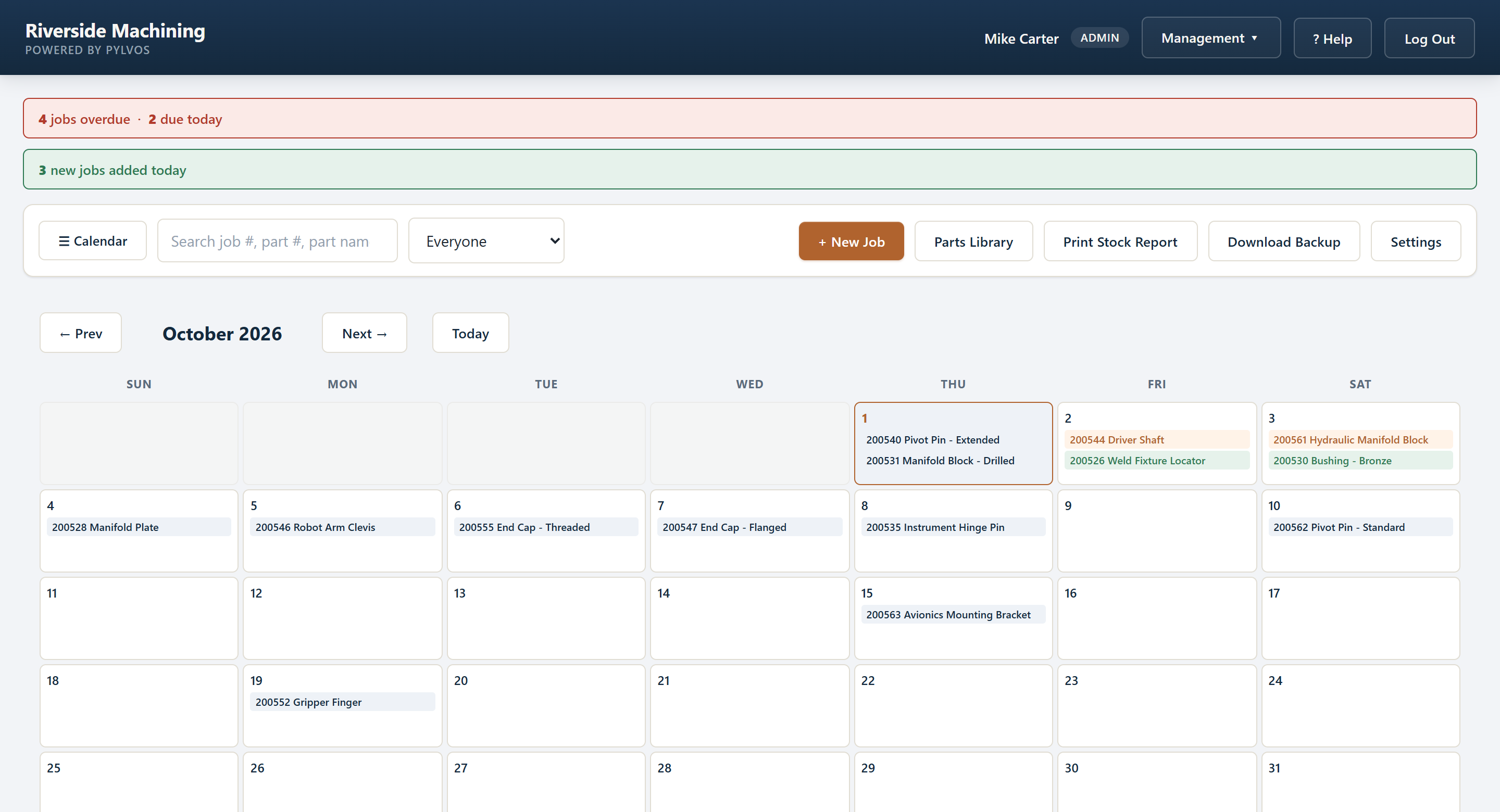1500x812 pixels.
Task: Select the October 16 day cell
Action: tap(1156, 618)
